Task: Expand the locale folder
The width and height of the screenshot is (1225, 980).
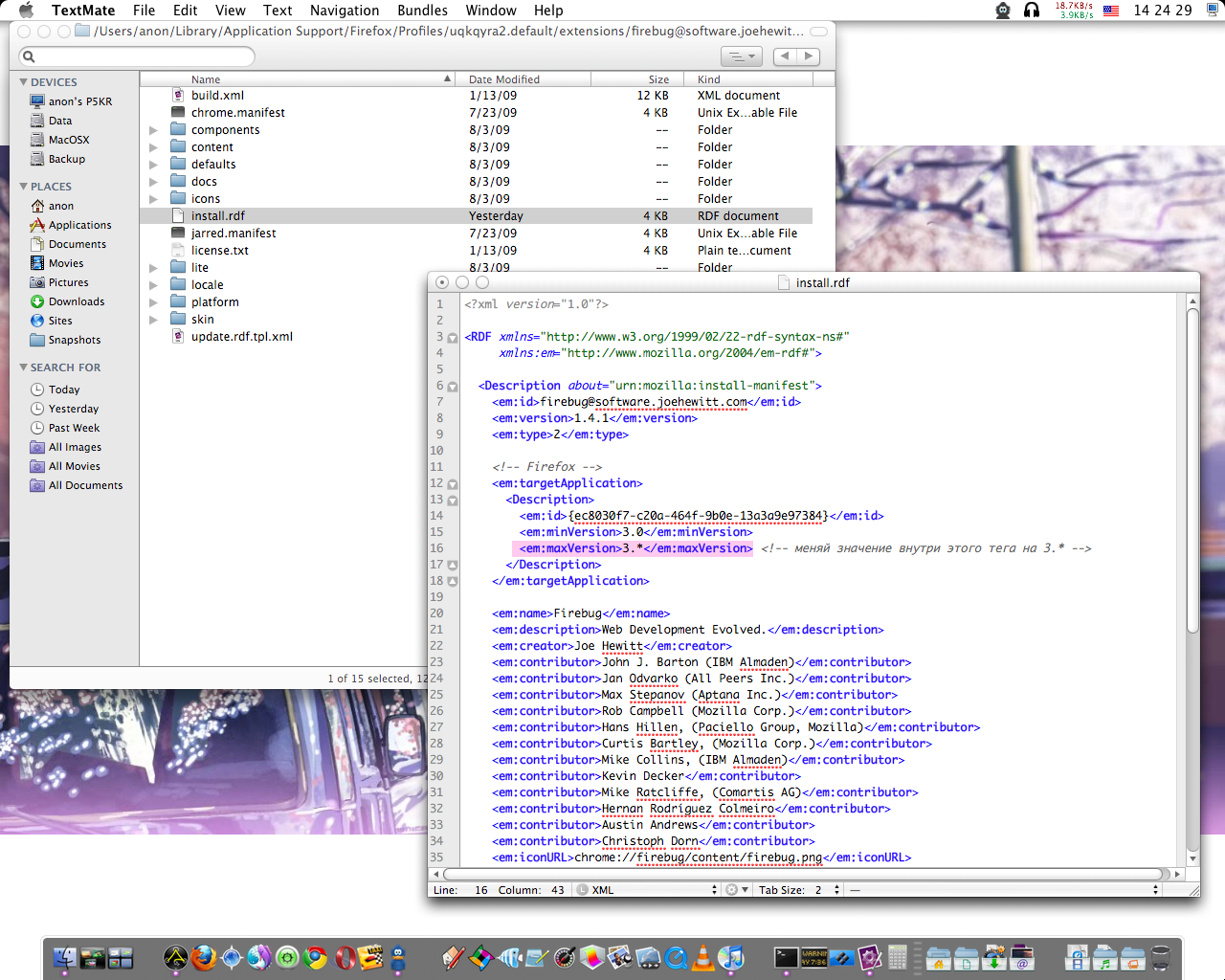Action: click(x=153, y=285)
